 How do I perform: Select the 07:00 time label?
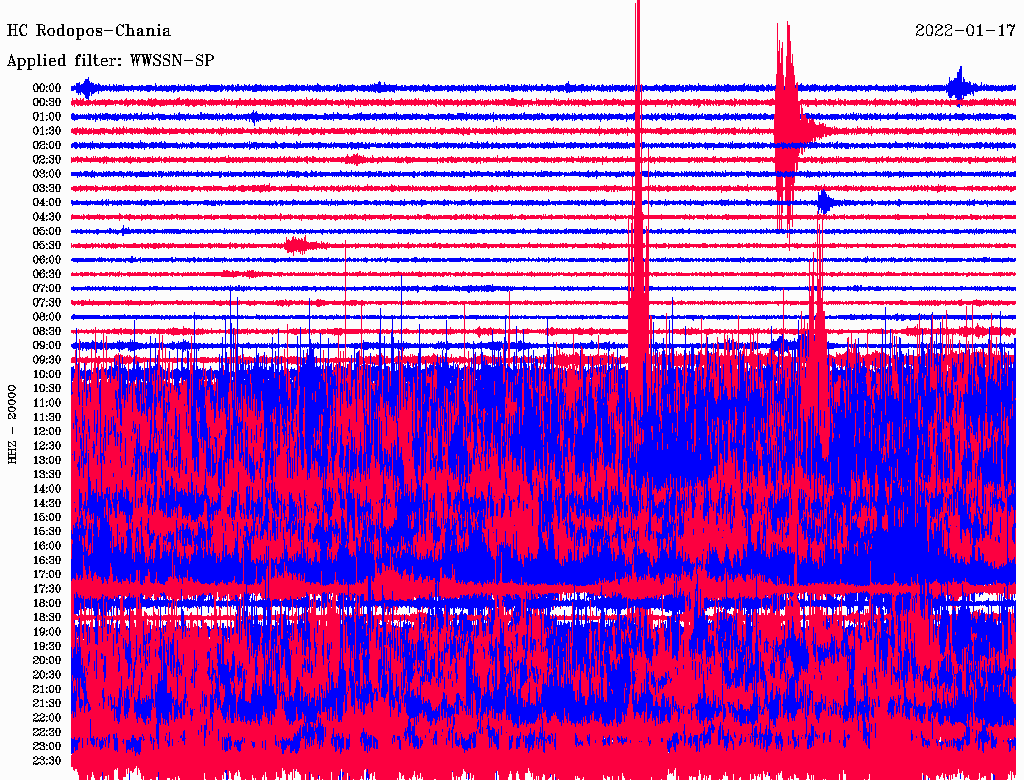[x=47, y=288]
